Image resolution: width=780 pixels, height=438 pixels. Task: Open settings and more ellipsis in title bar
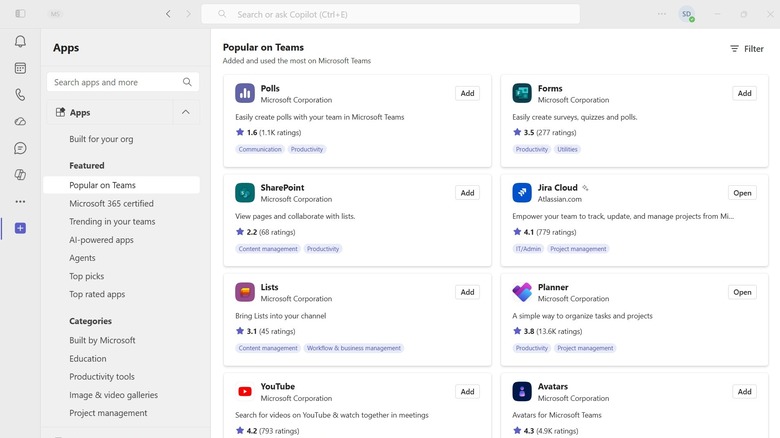(x=662, y=14)
